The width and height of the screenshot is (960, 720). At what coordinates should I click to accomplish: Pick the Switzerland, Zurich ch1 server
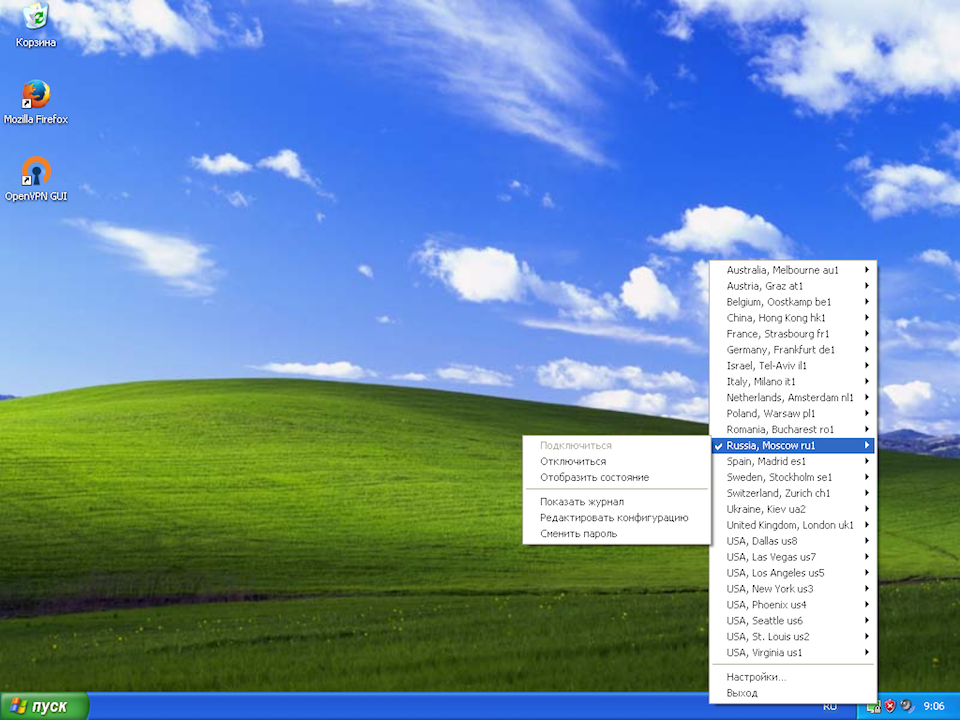(793, 493)
